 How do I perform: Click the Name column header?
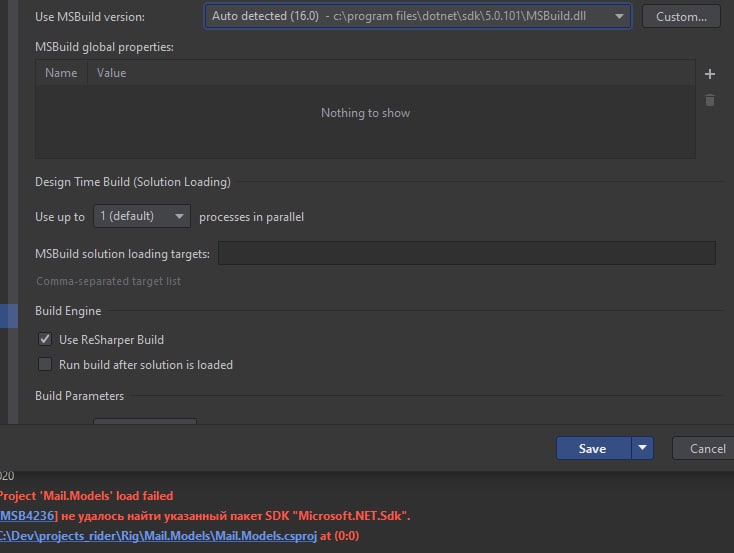61,73
